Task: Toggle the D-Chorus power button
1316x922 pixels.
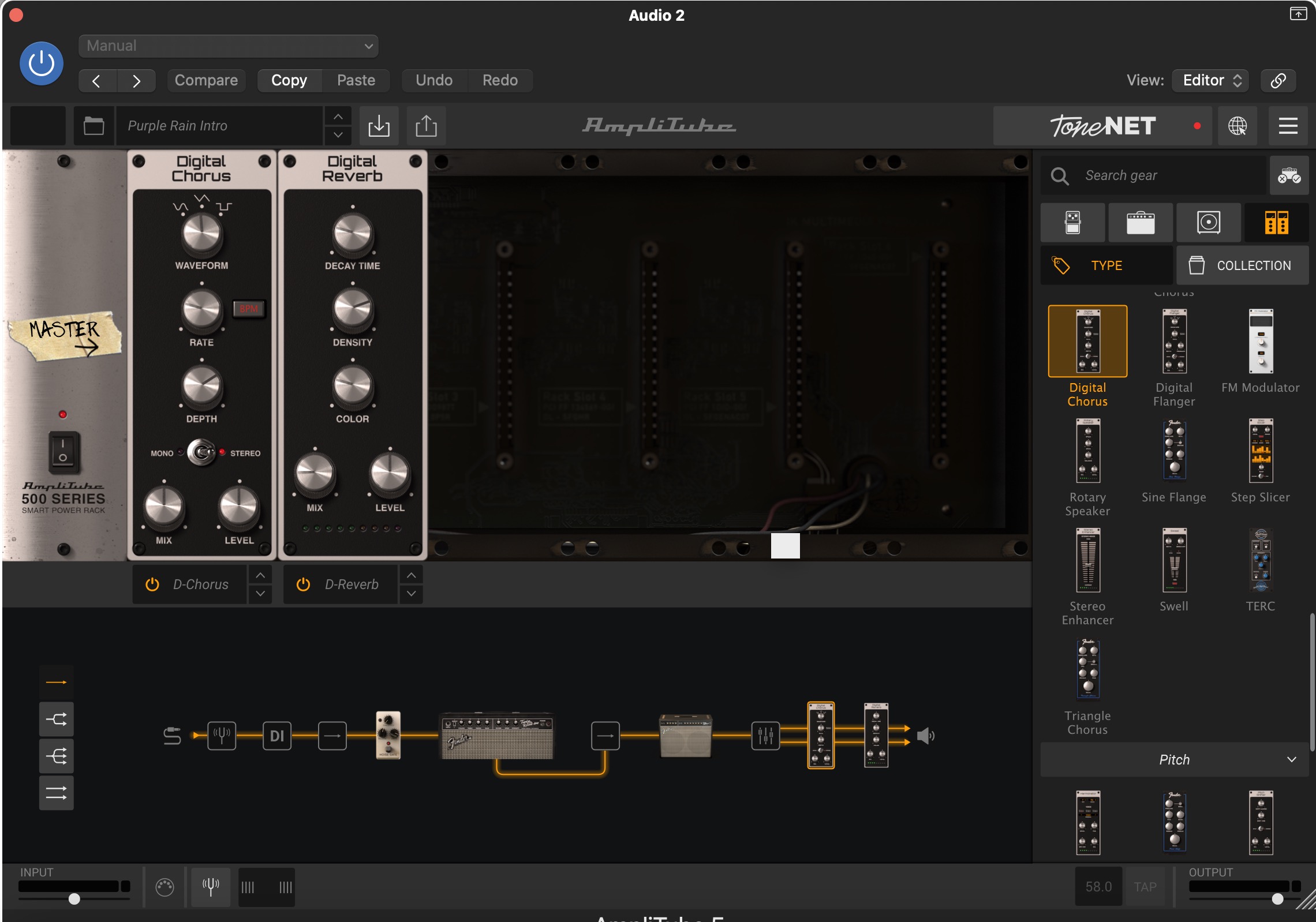Action: [152, 584]
